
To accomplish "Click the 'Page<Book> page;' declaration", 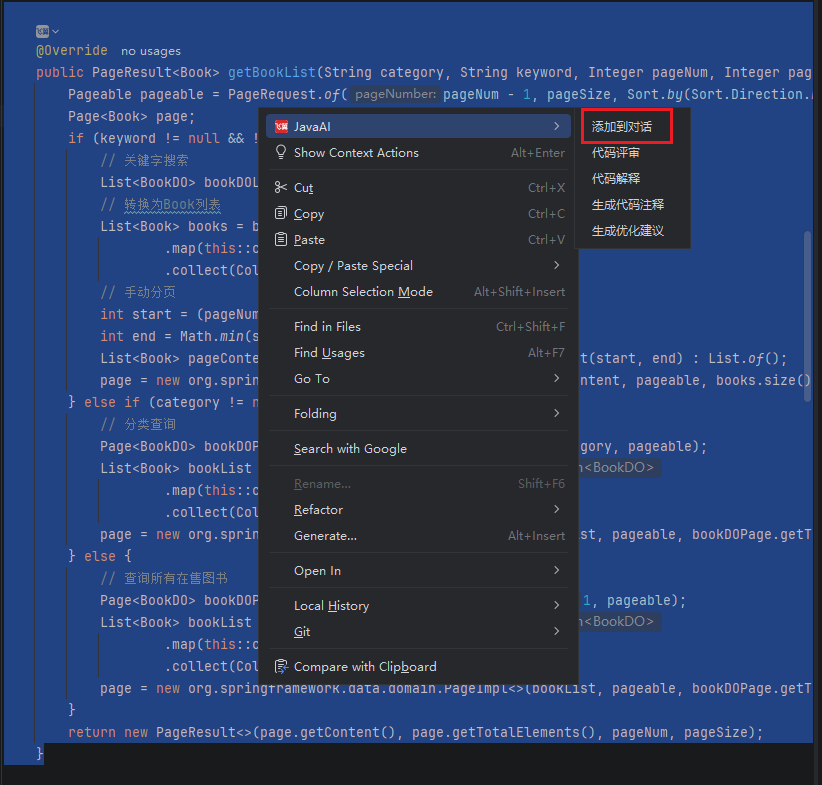I will (x=131, y=116).
